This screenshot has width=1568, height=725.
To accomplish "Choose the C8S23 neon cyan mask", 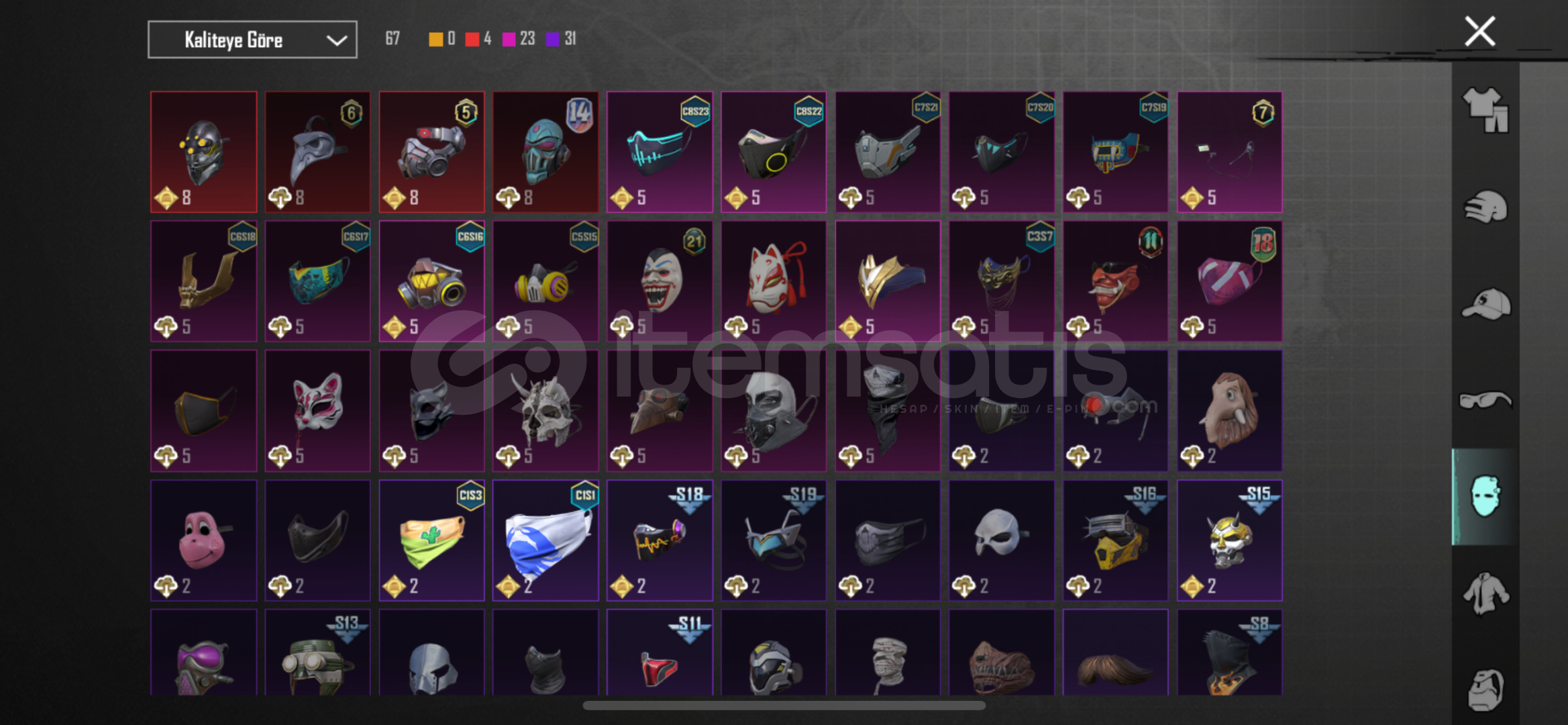I will click(660, 152).
